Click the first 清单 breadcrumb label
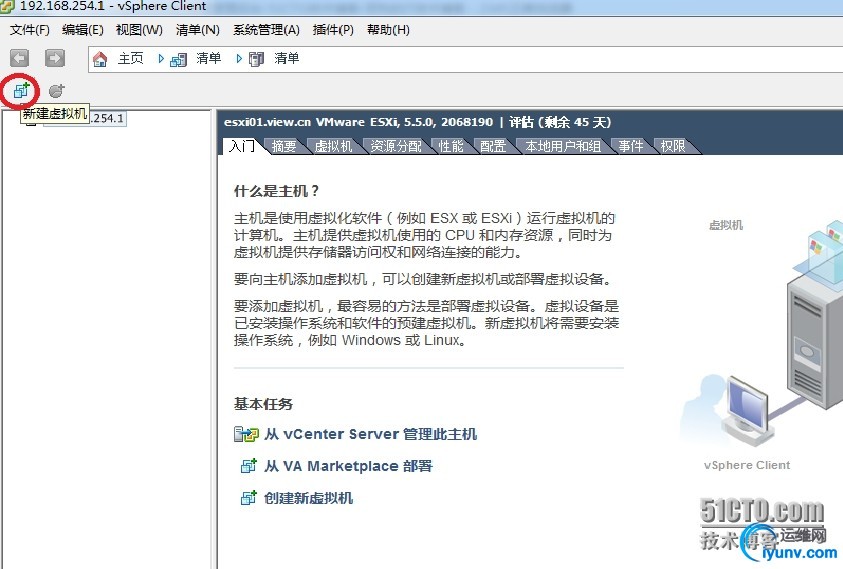 point(209,58)
